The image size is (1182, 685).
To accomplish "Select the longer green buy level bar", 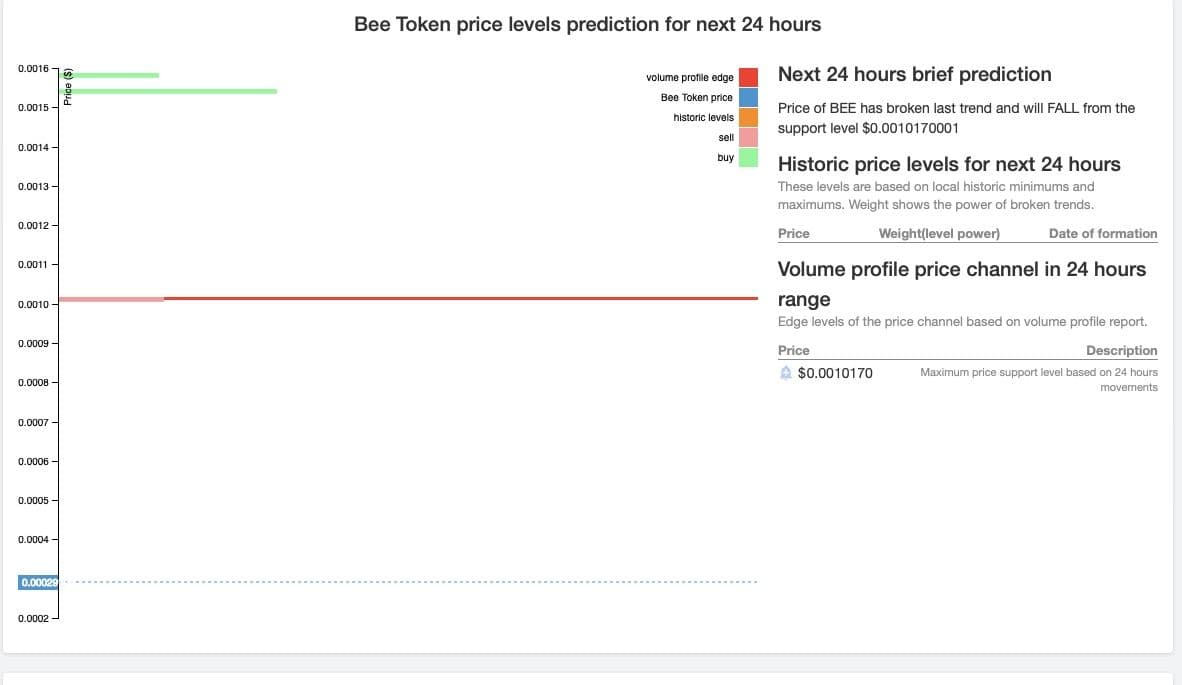I will [168, 91].
